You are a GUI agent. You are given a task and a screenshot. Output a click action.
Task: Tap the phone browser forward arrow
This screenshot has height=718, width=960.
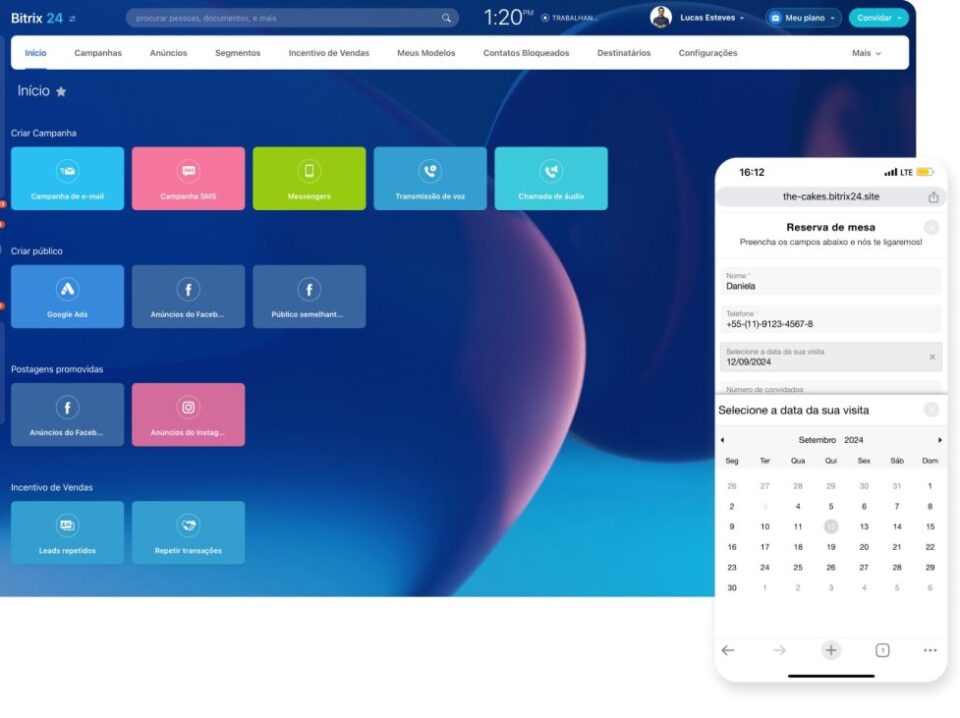click(x=779, y=650)
